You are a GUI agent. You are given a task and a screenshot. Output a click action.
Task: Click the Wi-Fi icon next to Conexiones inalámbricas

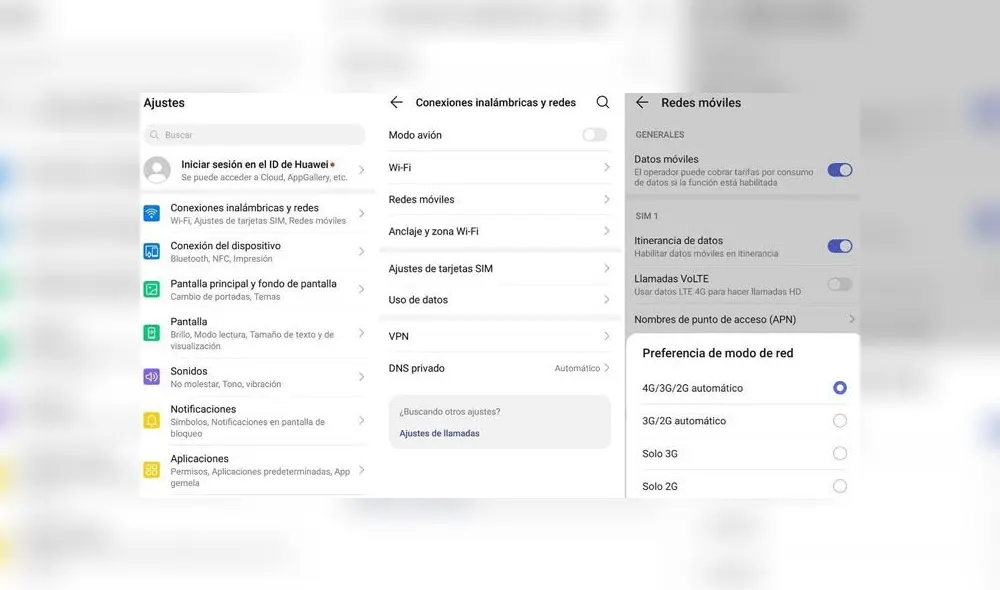click(x=152, y=213)
